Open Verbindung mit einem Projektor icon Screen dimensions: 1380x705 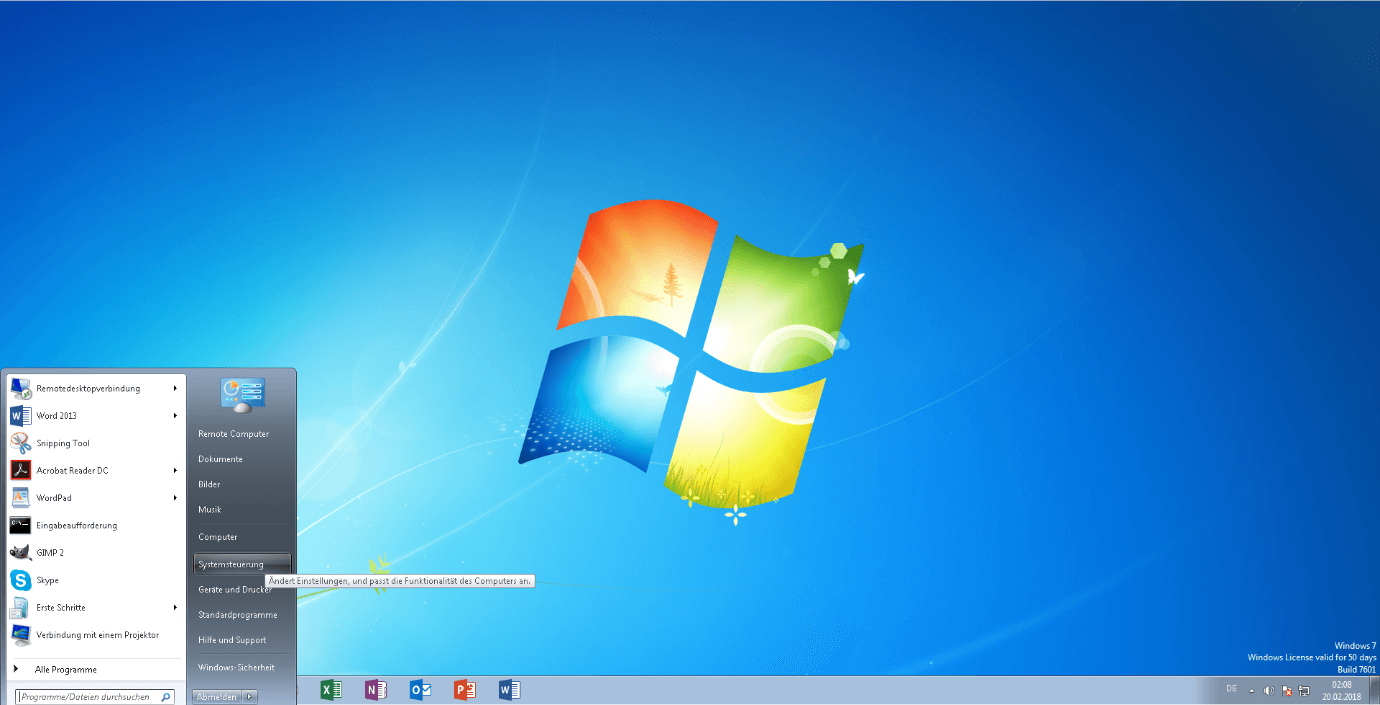point(21,635)
